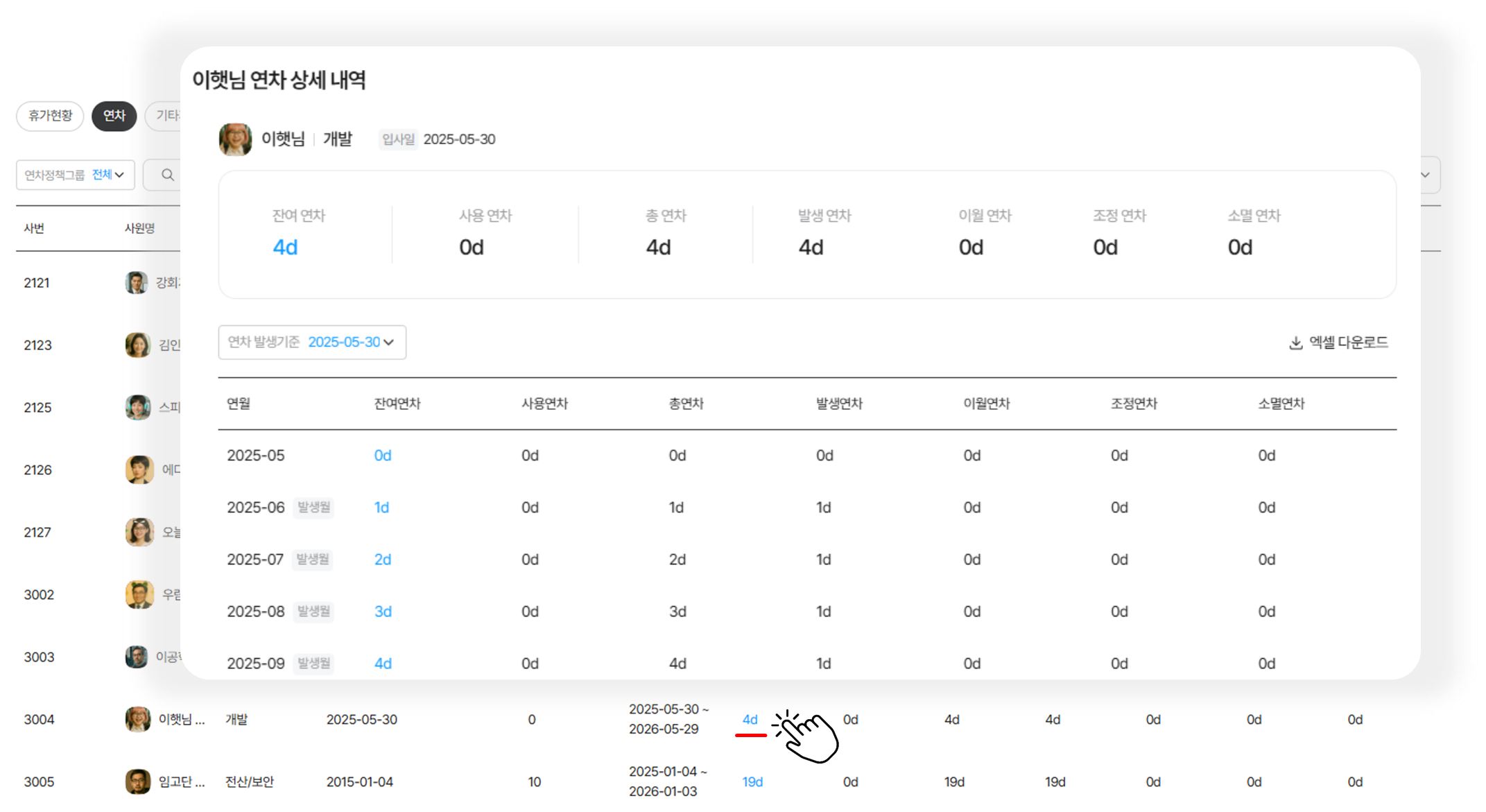Click the 19d link in row 3005
The height and width of the screenshot is (812, 1486).
coord(752,782)
